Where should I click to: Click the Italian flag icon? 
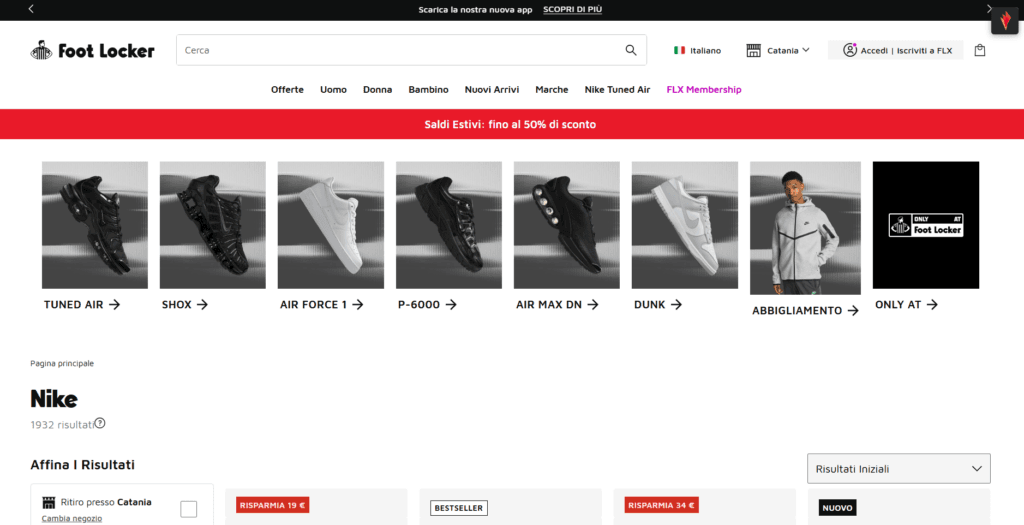click(679, 50)
